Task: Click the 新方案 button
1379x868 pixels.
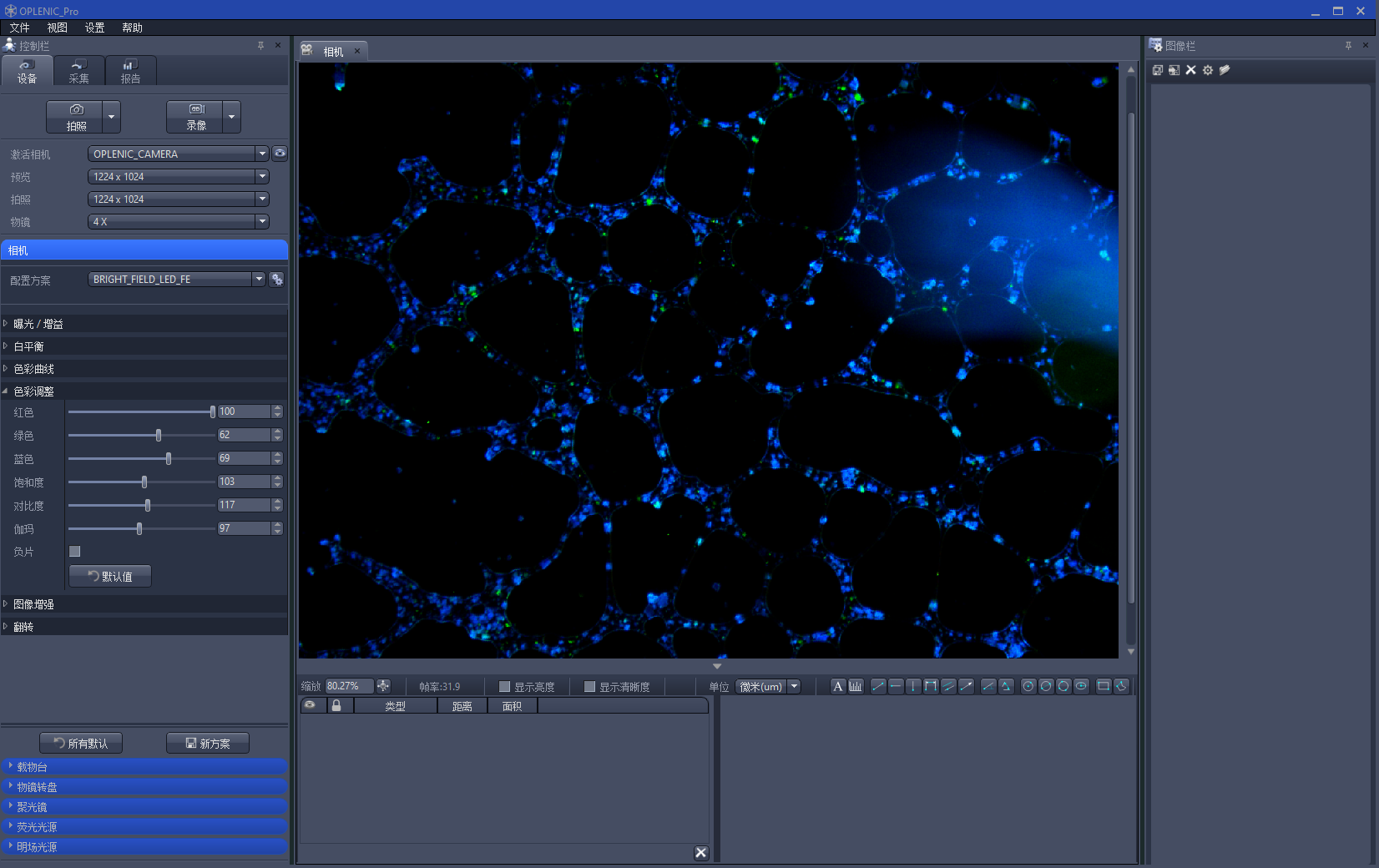Action: (207, 744)
